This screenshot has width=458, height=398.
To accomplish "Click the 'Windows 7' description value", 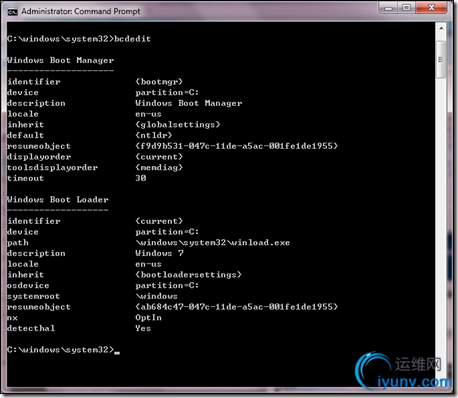I will click(x=159, y=253).
